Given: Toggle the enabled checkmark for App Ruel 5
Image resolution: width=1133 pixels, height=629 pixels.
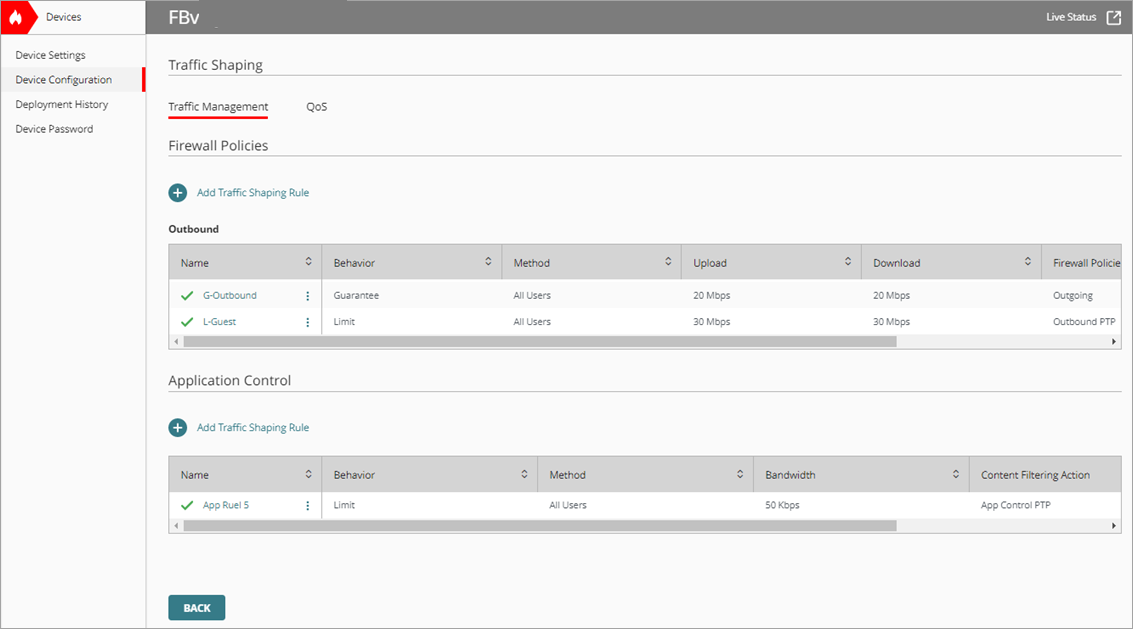Looking at the screenshot, I should pos(186,505).
